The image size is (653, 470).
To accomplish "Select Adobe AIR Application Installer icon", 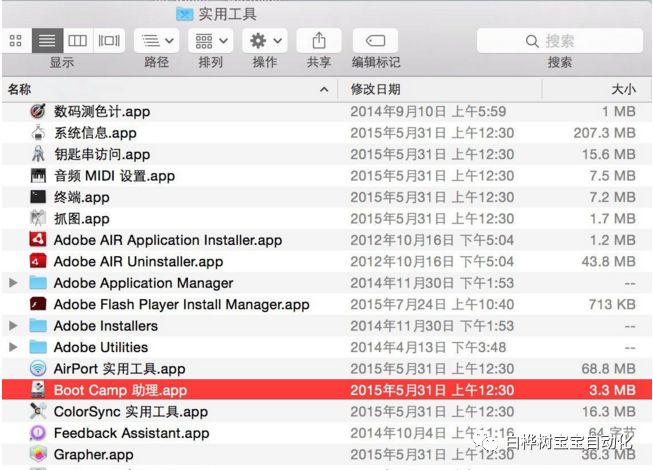I will (38, 240).
